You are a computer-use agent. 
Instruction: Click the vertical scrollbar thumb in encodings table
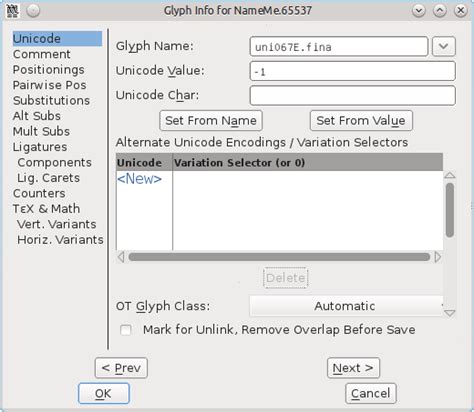(x=450, y=210)
